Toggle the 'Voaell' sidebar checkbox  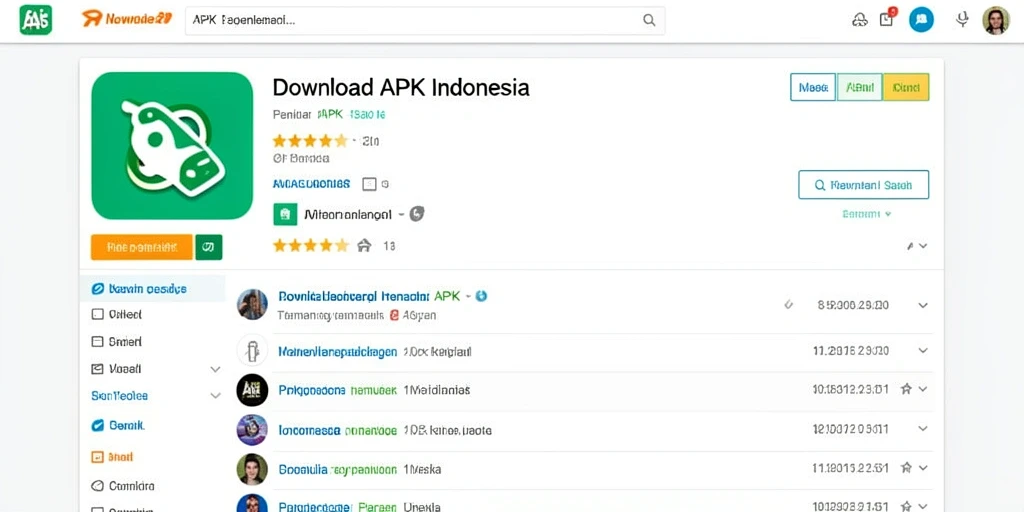point(97,369)
